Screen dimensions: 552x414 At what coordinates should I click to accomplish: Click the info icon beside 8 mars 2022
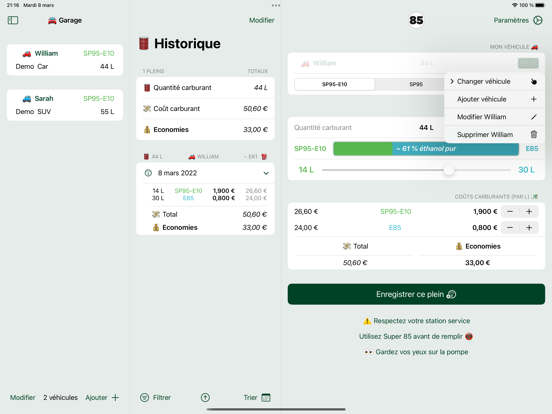pos(148,173)
